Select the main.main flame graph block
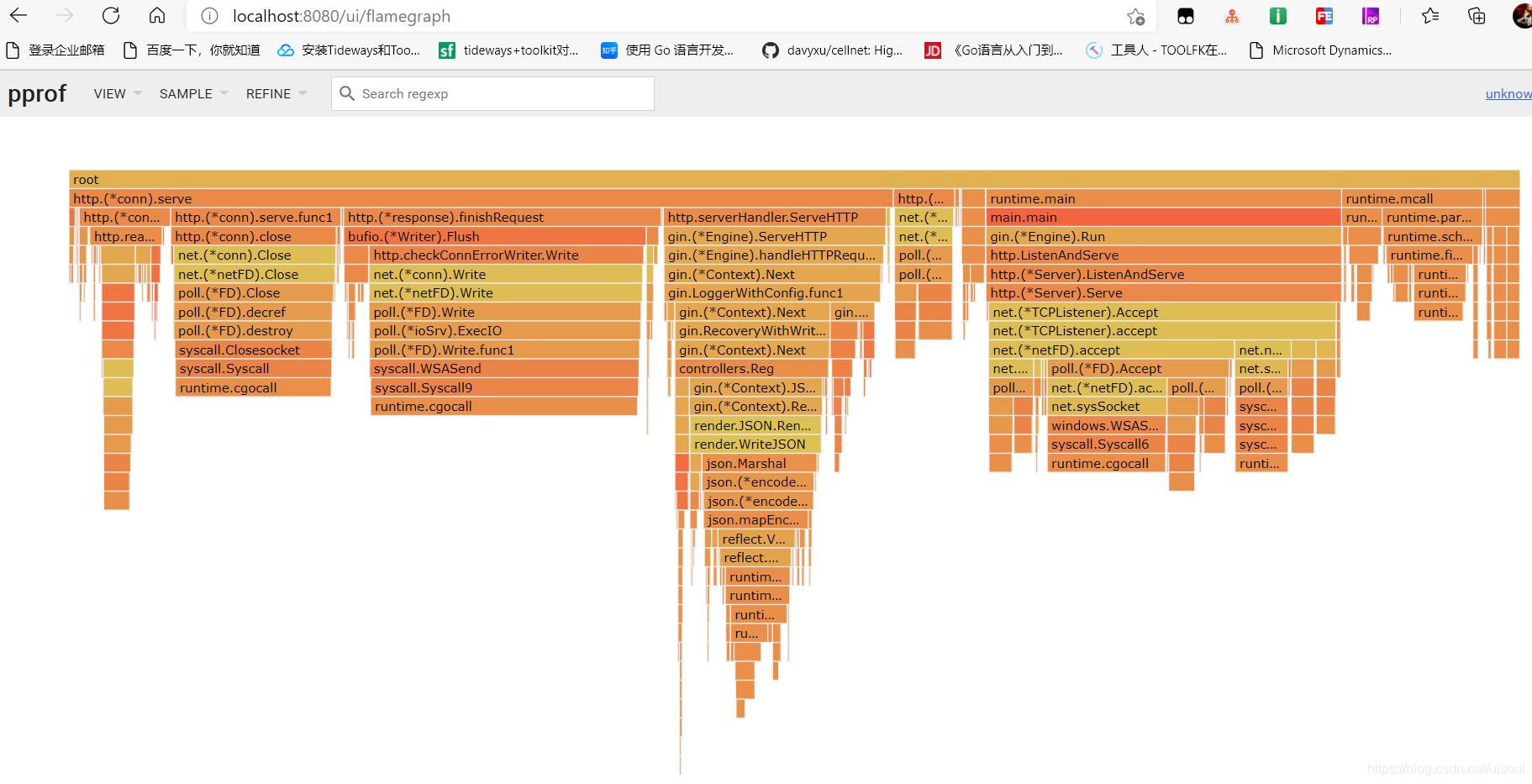 click(1163, 218)
